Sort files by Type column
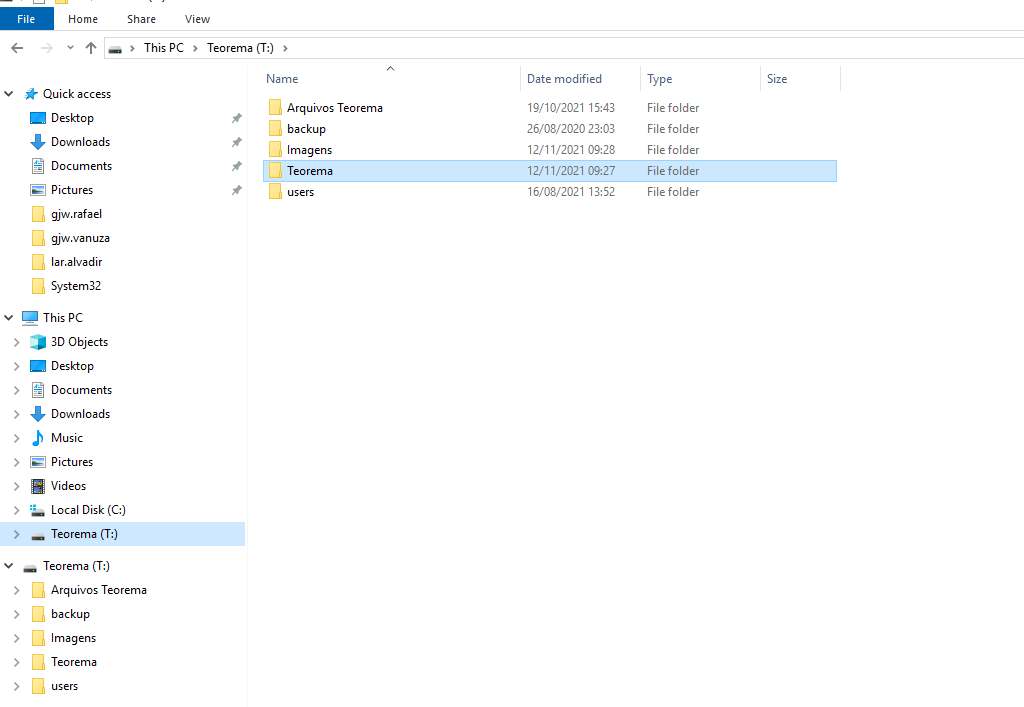 click(x=660, y=79)
